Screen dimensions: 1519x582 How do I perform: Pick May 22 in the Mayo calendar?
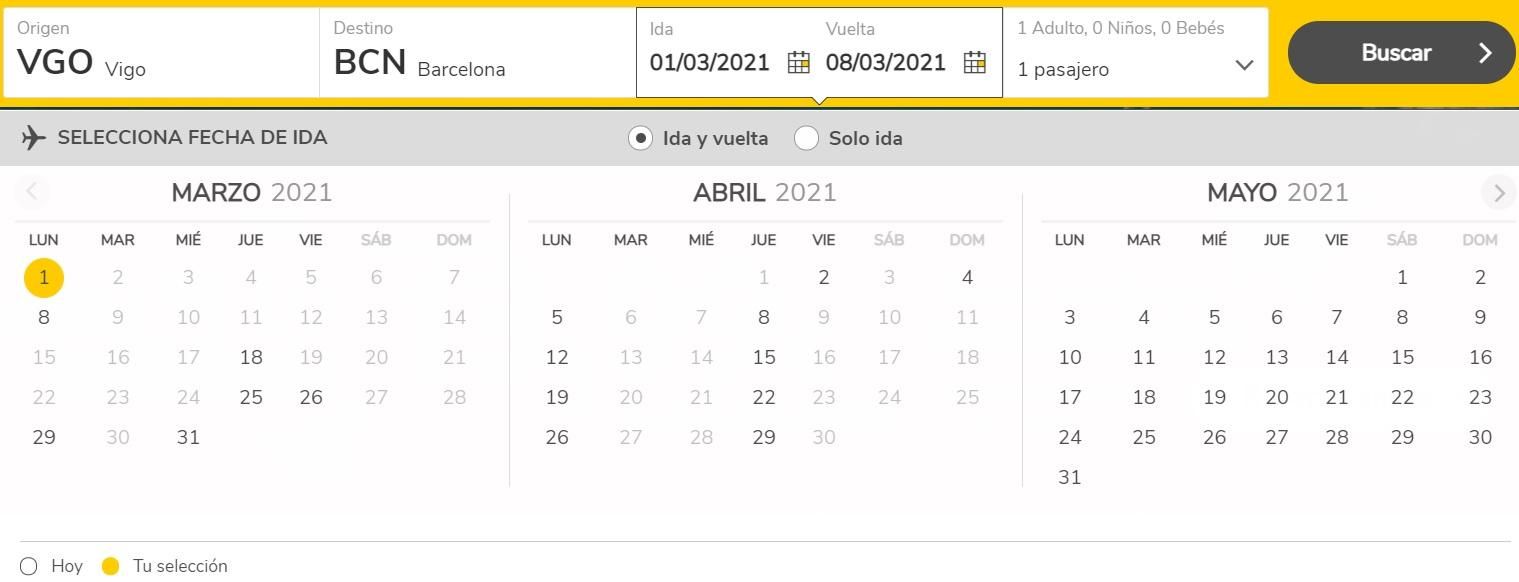1403,397
